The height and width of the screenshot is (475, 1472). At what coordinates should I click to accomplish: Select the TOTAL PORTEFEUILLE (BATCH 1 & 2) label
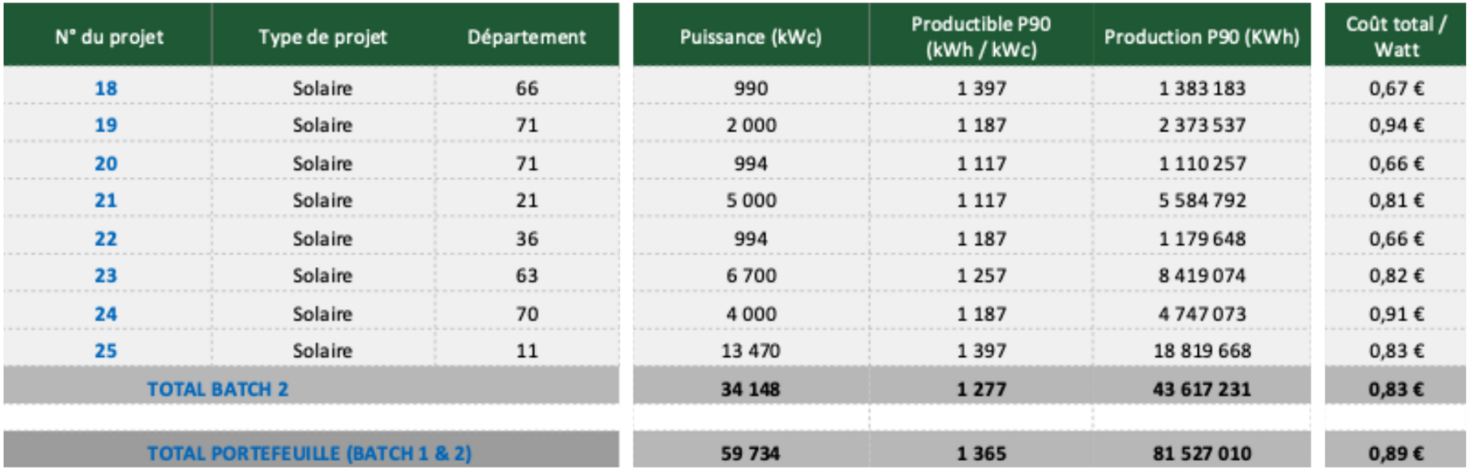[309, 453]
